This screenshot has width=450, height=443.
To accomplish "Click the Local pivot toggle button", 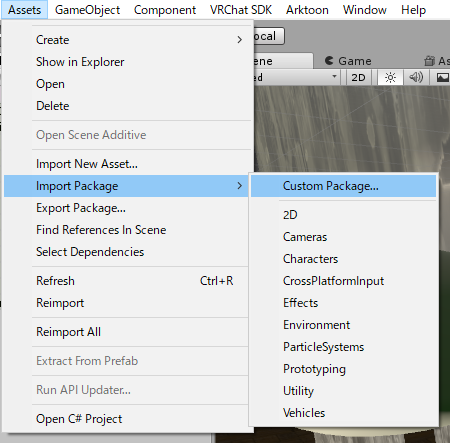I will [x=269, y=36].
